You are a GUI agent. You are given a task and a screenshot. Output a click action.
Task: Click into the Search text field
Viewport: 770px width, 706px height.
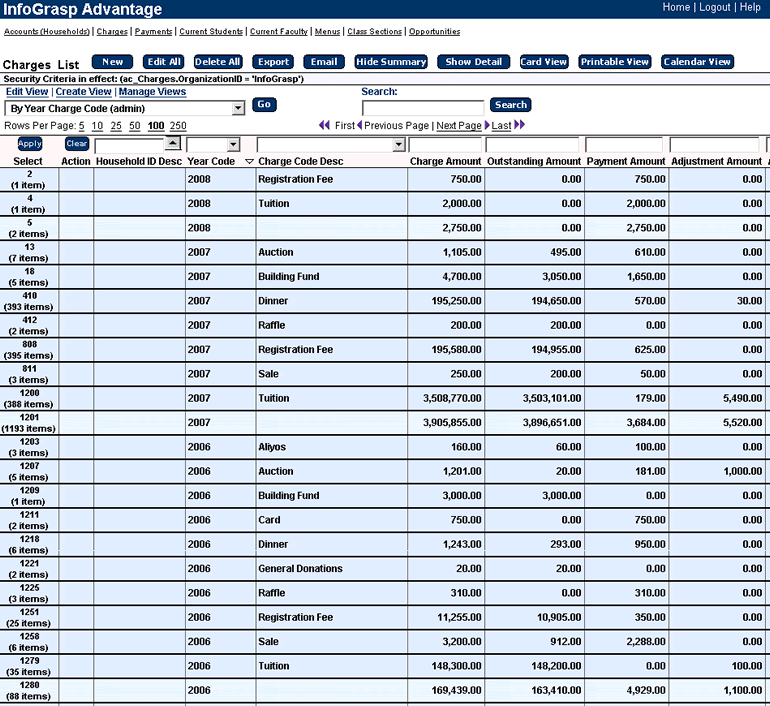pyautogui.click(x=423, y=108)
